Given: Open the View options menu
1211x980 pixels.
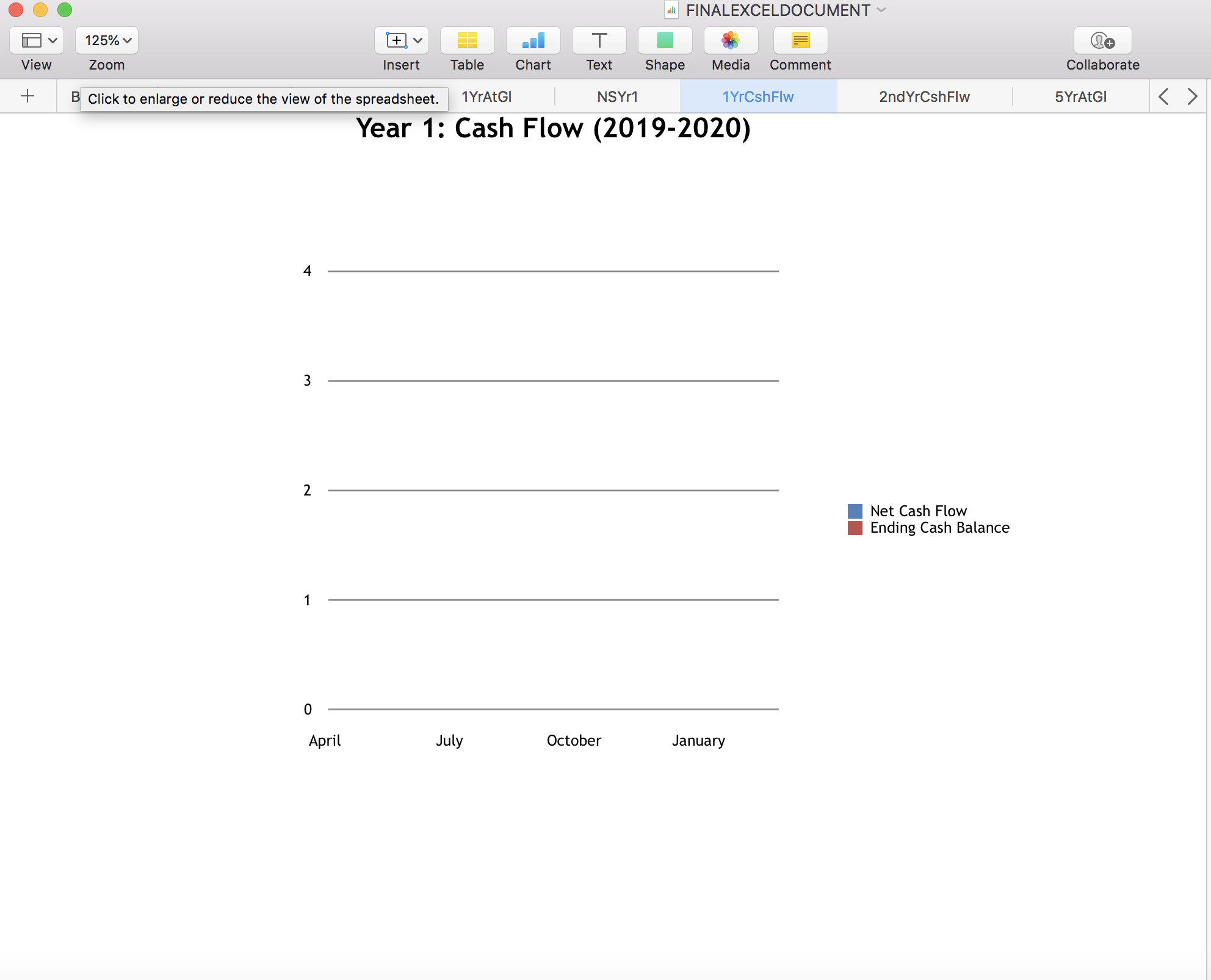Looking at the screenshot, I should 37,40.
